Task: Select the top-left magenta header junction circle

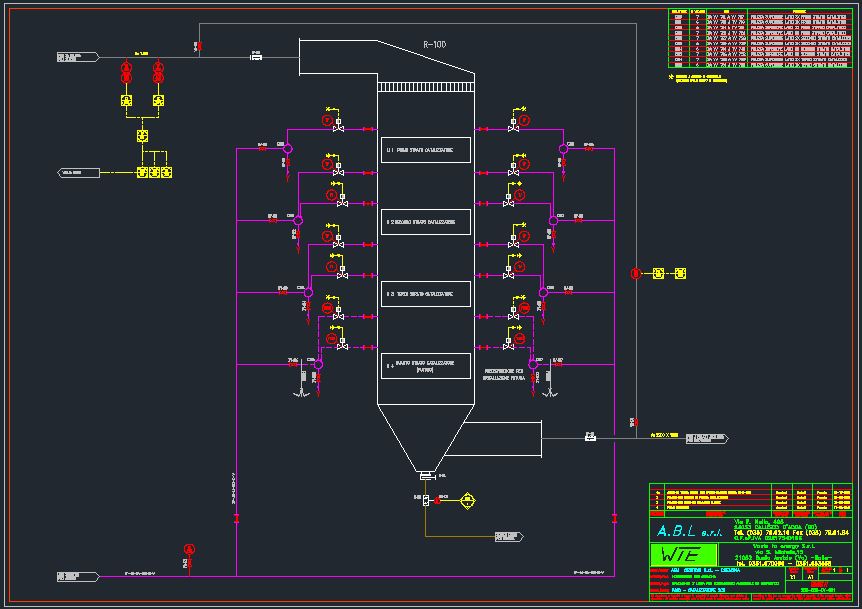Action: click(287, 149)
